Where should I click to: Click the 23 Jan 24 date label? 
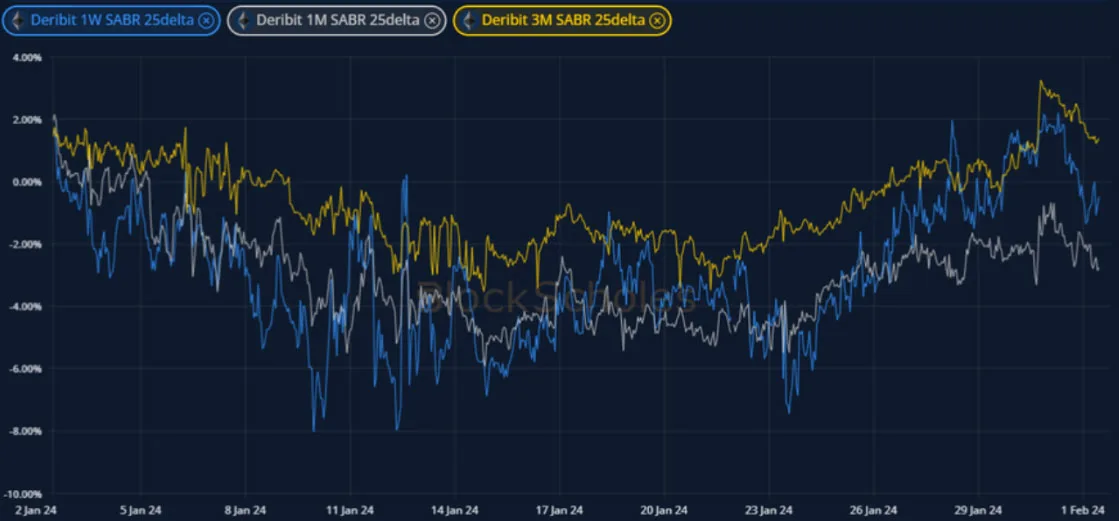coord(769,510)
